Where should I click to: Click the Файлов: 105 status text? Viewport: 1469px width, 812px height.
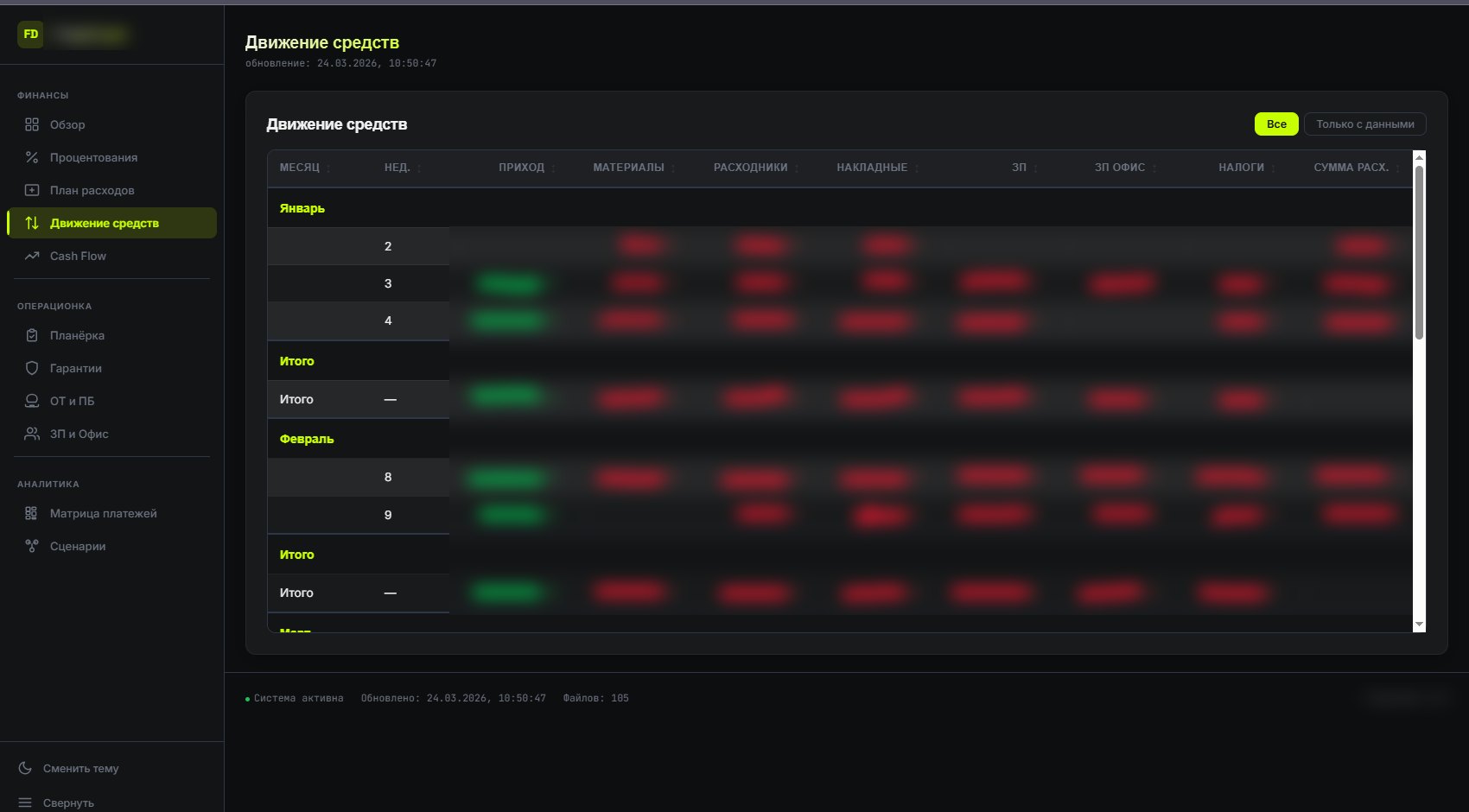pyautogui.click(x=596, y=698)
